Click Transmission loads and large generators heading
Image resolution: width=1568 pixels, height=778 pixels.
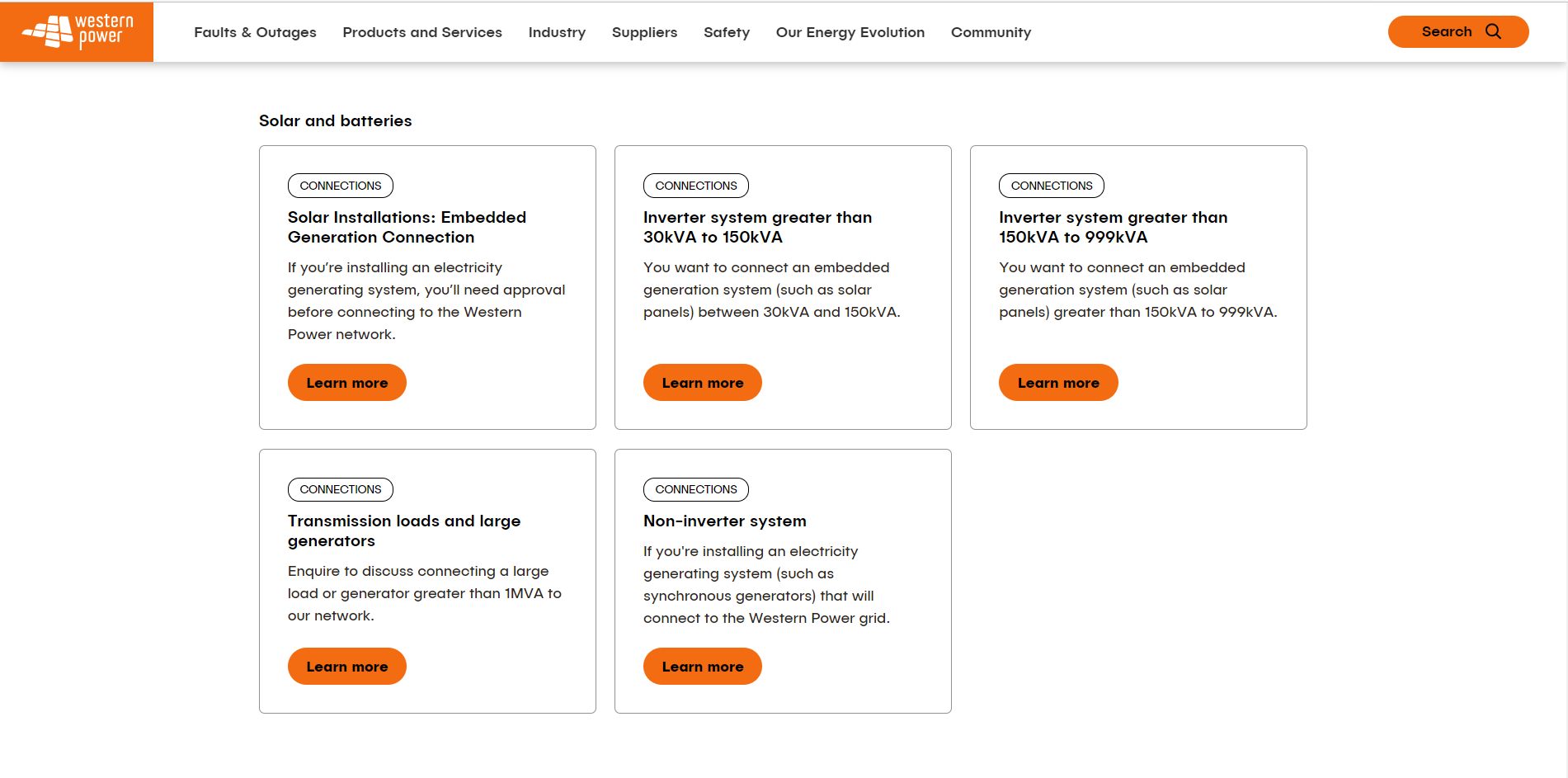(x=403, y=530)
